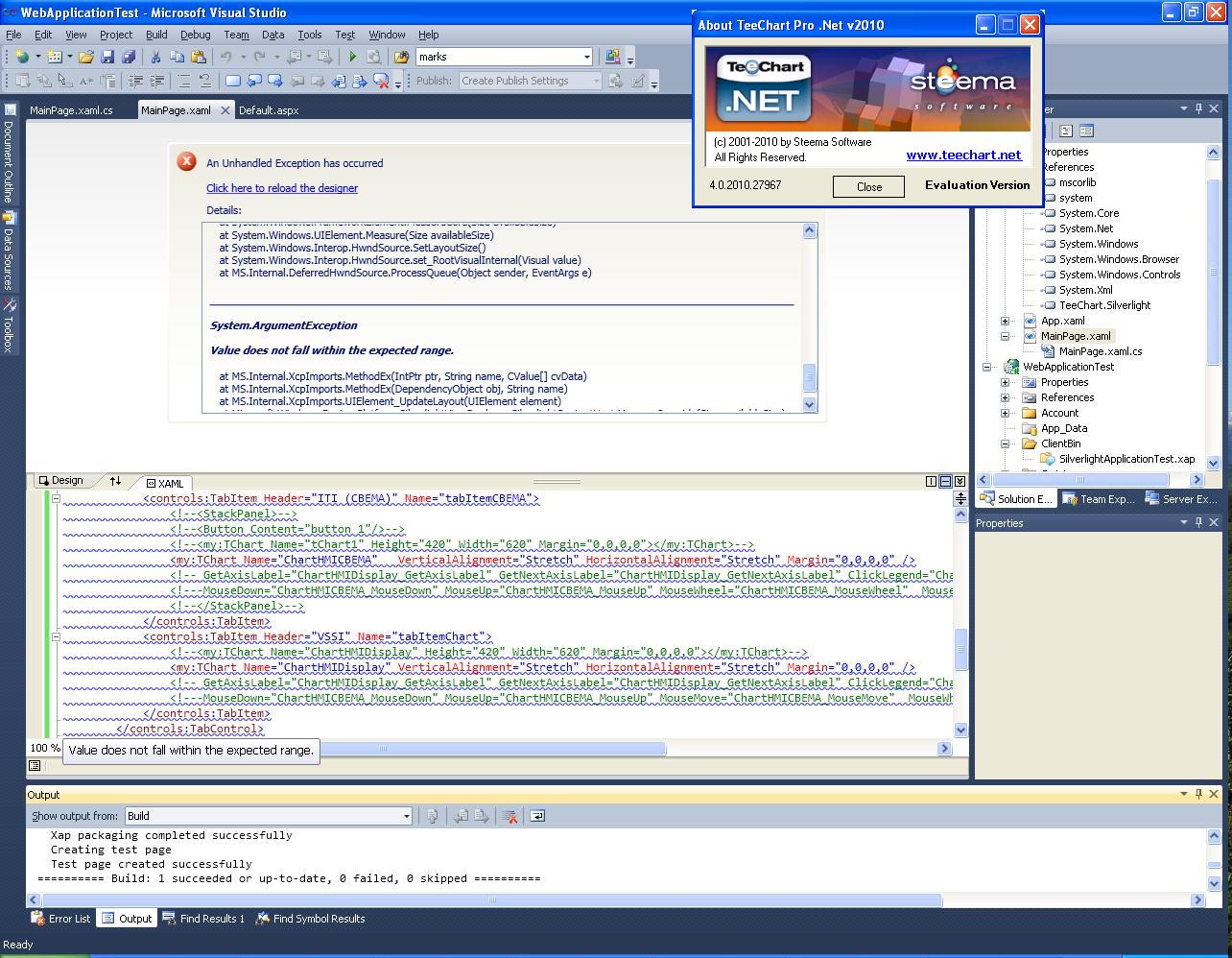Switch to the Team Explorer tab
Image resolution: width=1232 pixels, height=958 pixels.
[x=1098, y=498]
